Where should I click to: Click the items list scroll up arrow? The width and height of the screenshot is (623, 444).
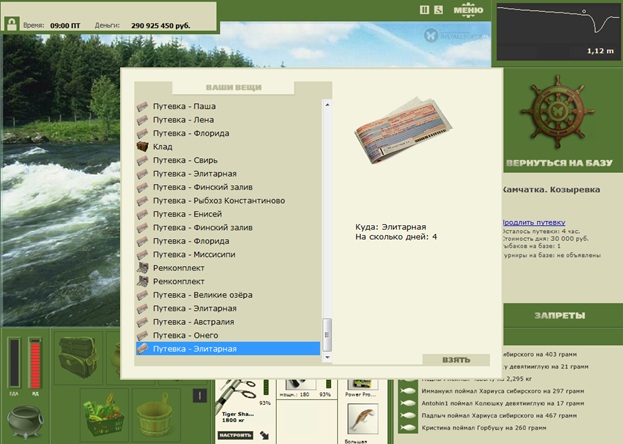click(327, 105)
